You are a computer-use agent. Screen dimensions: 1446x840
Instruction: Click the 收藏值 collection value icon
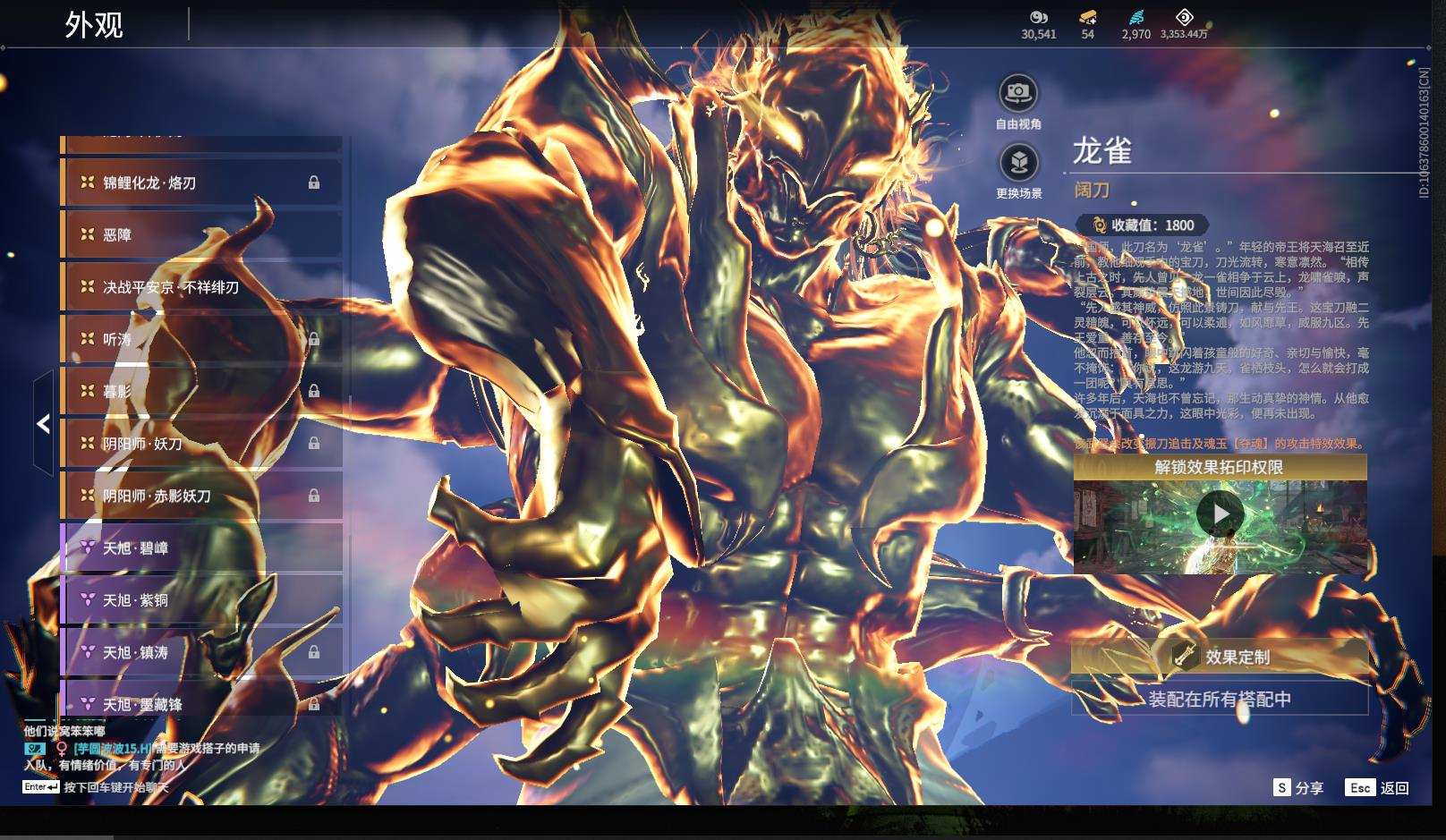tap(1100, 225)
